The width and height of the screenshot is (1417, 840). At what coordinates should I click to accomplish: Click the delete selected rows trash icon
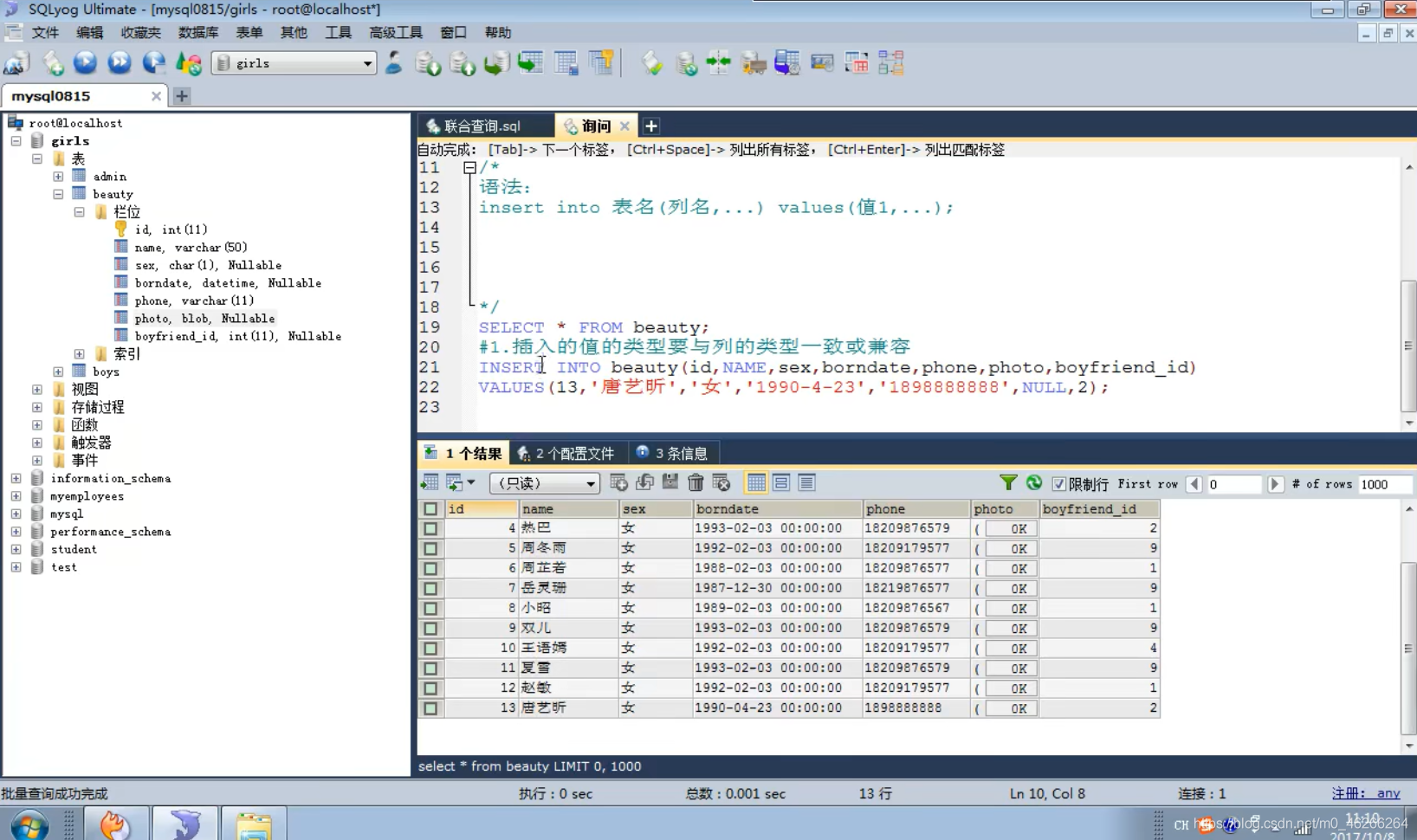pyautogui.click(x=696, y=482)
